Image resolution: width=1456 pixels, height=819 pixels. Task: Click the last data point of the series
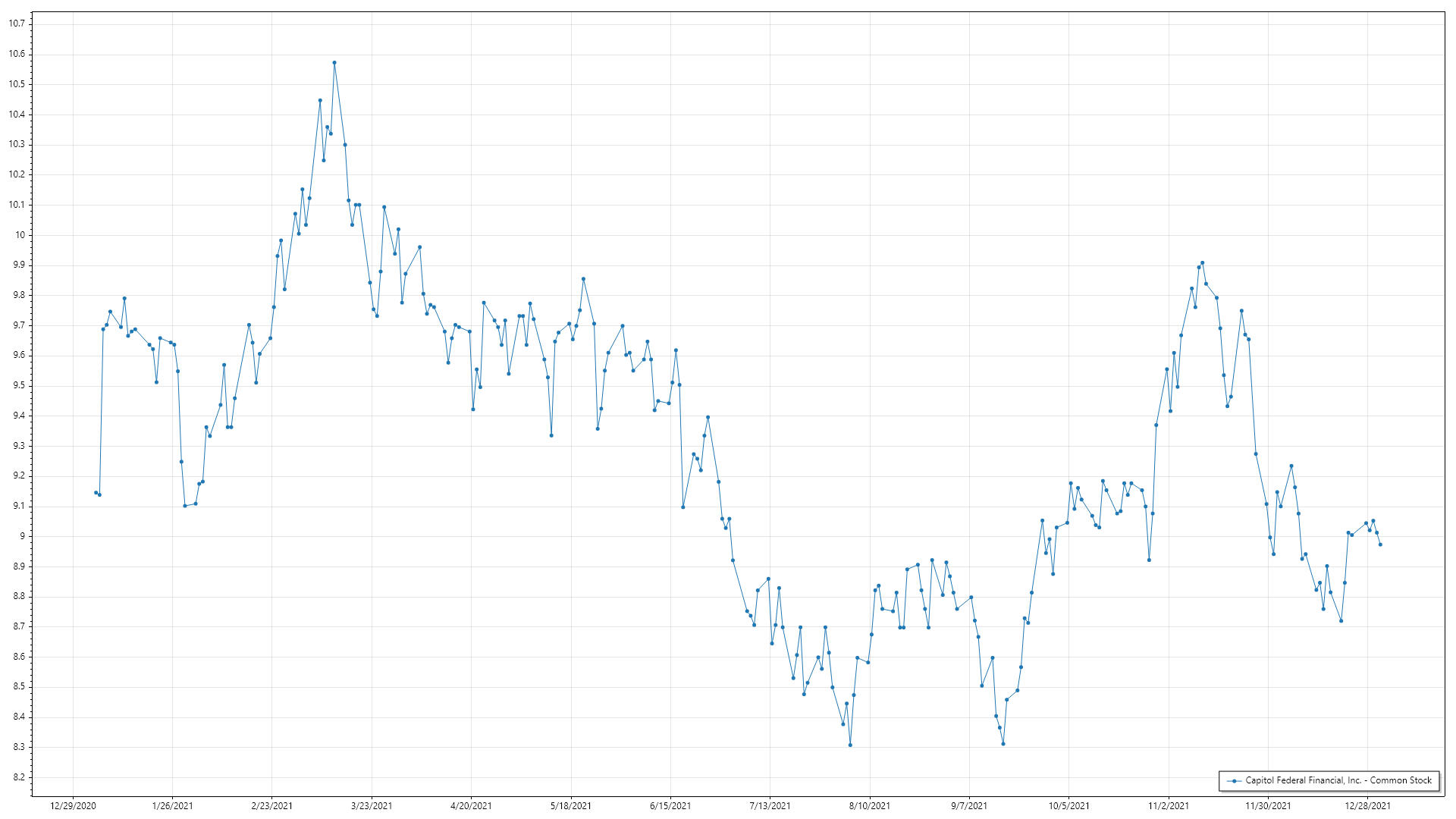[x=1380, y=544]
